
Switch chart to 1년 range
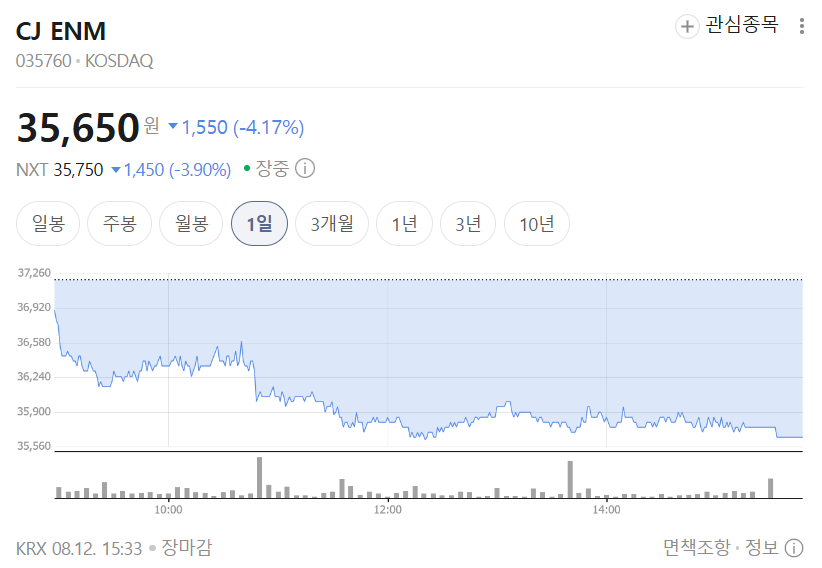click(405, 224)
